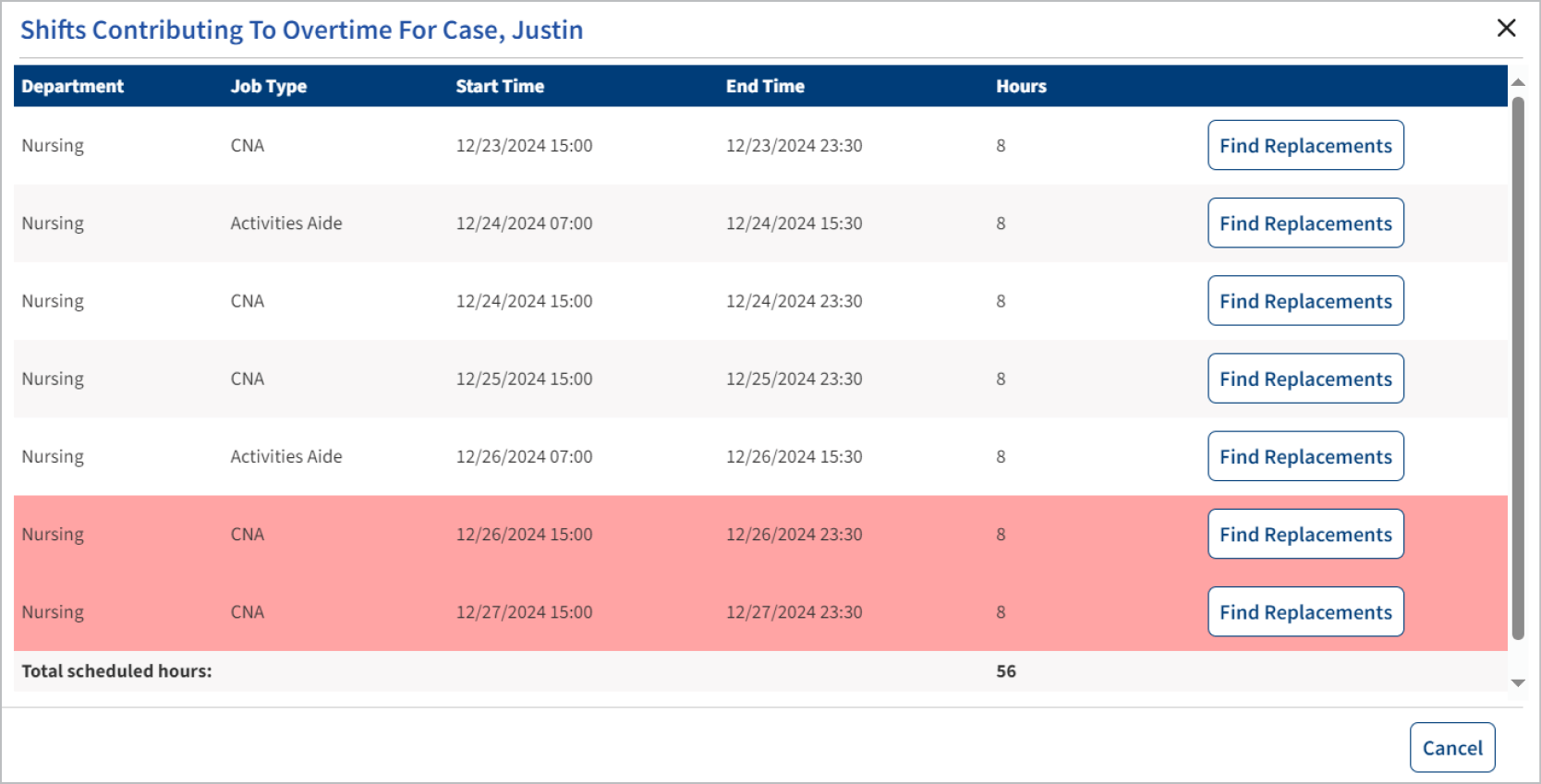Click start time 12/26/2024 15:00

pos(524,534)
